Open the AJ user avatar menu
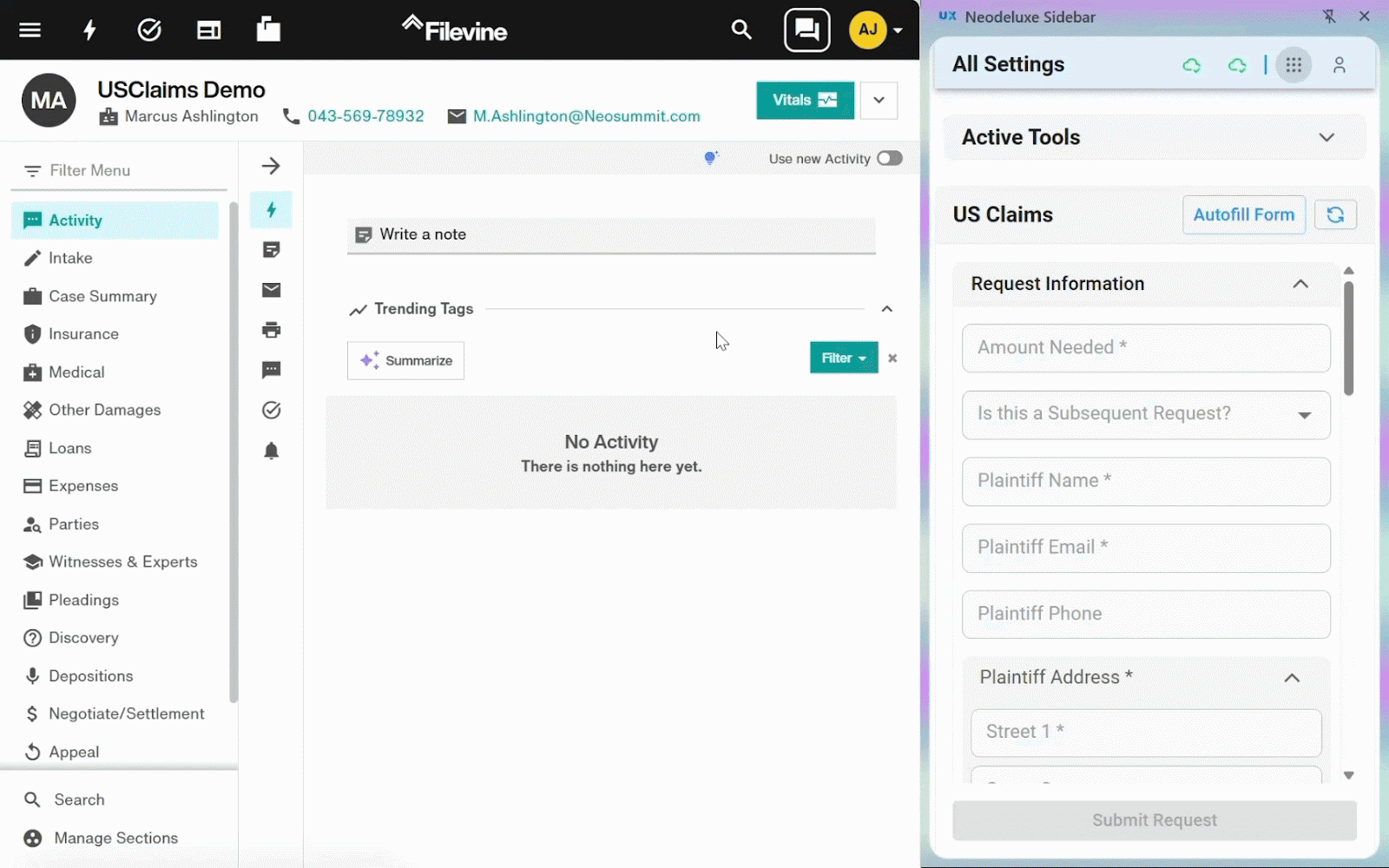The width and height of the screenshot is (1389, 868). (x=876, y=30)
